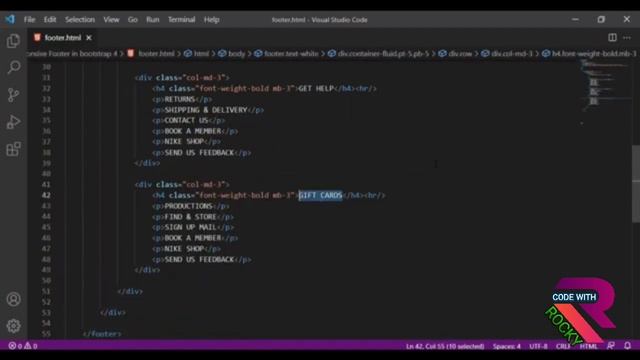The width and height of the screenshot is (640, 360).
Task: Split the editor to the right
Action: 612,38
